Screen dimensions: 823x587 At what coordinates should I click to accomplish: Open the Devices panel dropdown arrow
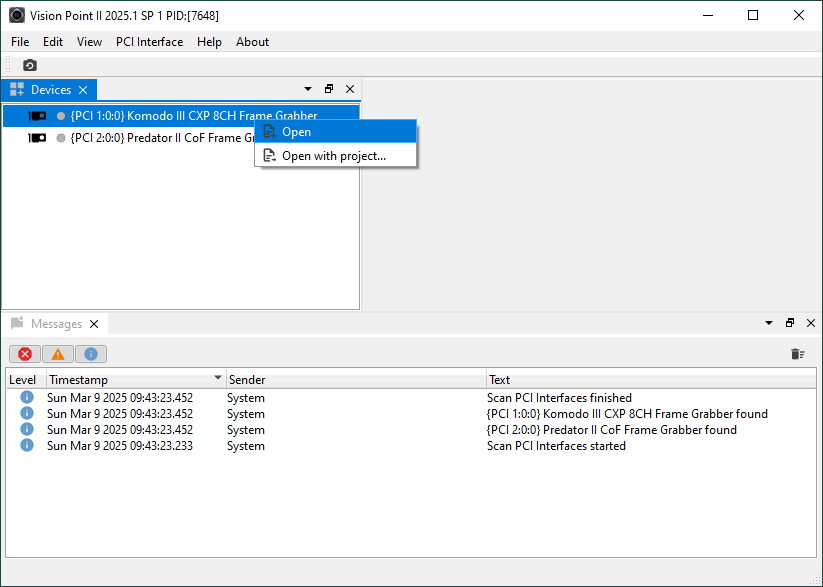[308, 89]
